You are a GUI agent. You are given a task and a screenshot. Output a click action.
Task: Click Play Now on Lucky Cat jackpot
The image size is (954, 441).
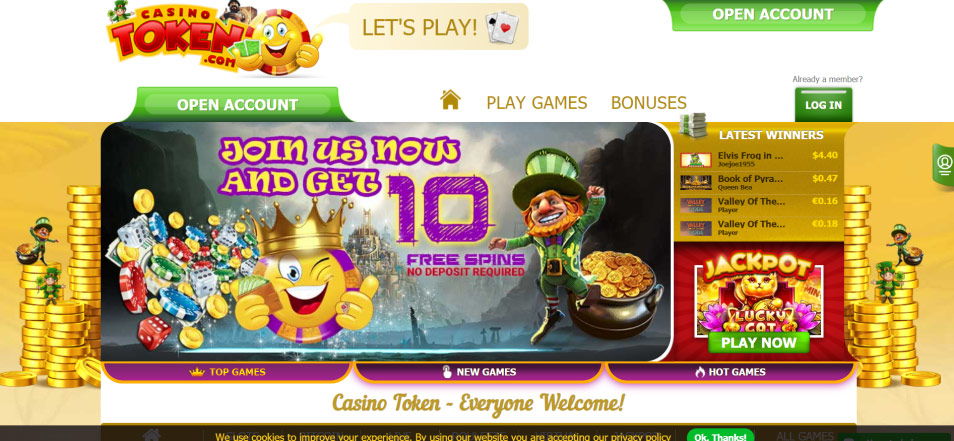click(759, 342)
